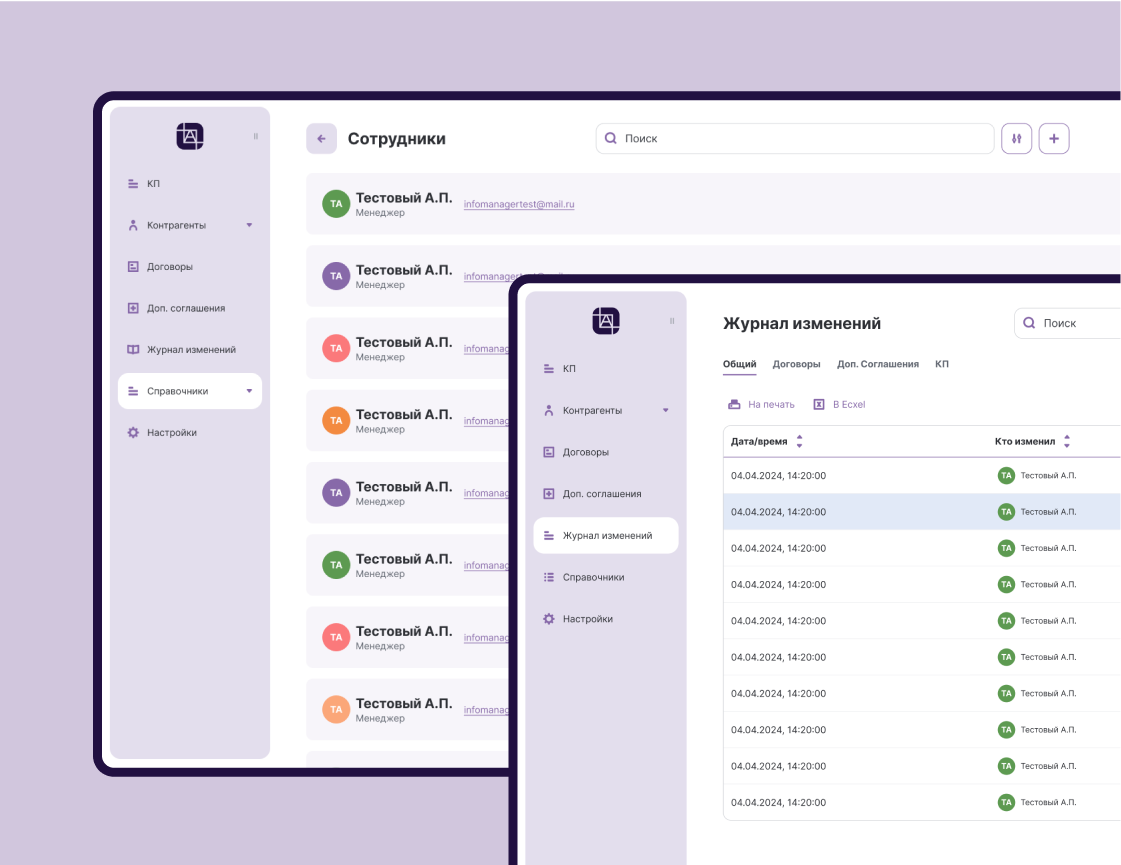Click the Сотрудники page heading
This screenshot has width=1121, height=865.
[397, 139]
